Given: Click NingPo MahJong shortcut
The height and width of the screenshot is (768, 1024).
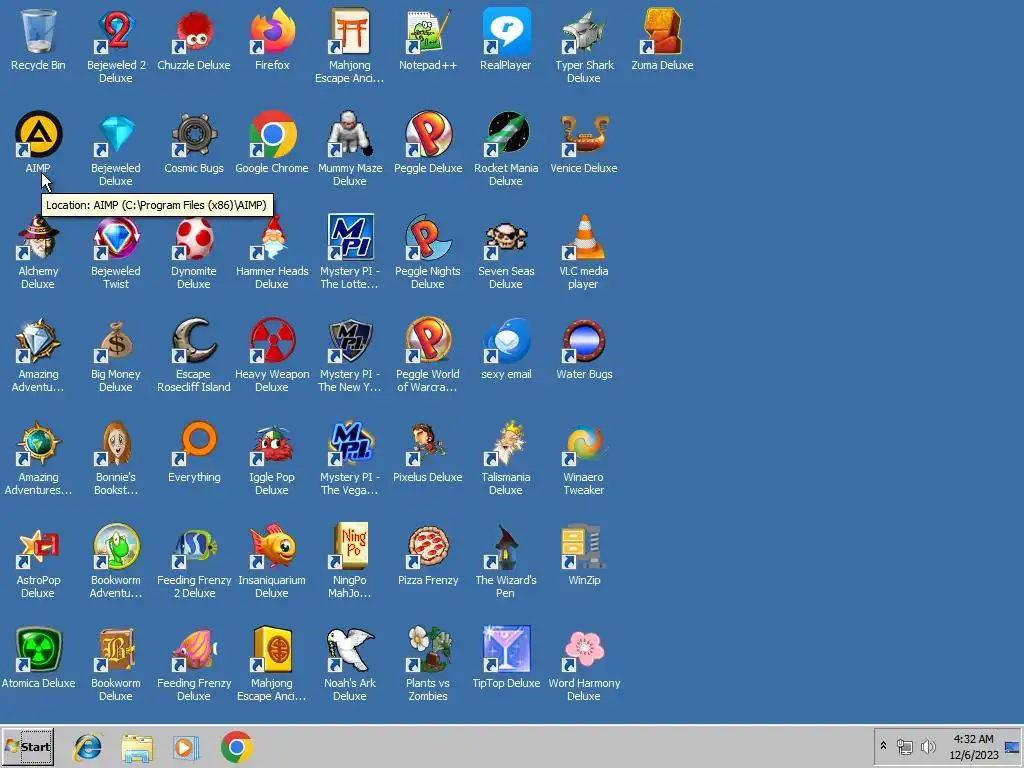Looking at the screenshot, I should click(350, 547).
